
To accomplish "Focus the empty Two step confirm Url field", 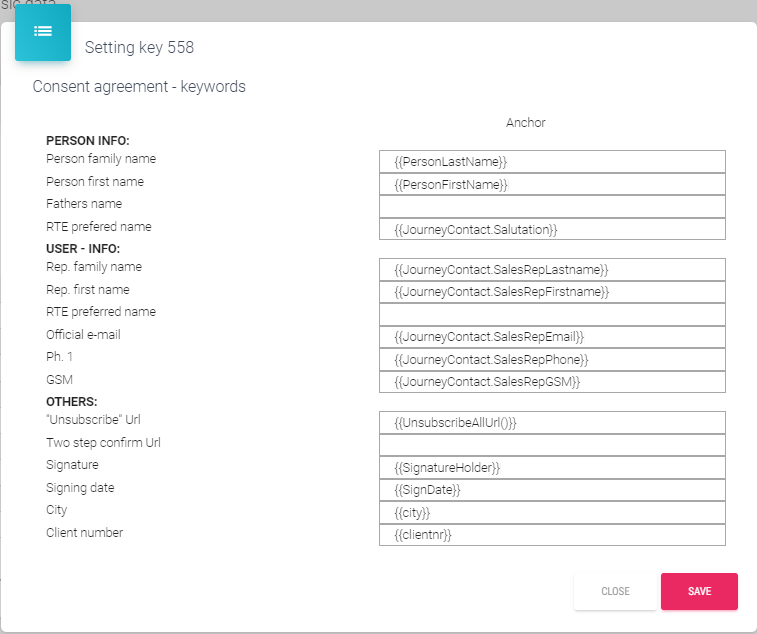I will (x=552, y=445).
